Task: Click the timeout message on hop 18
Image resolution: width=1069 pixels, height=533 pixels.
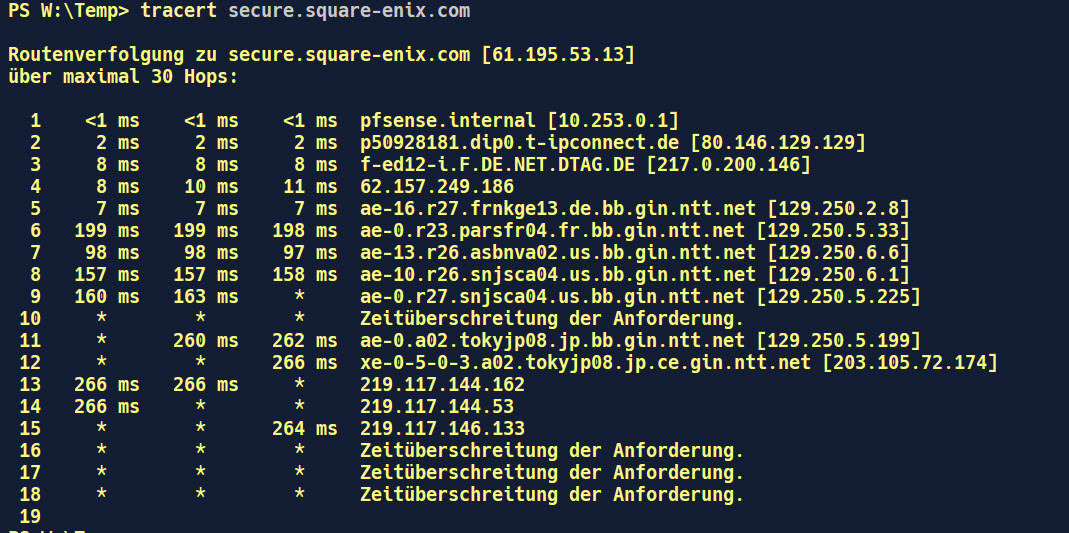Action: [552, 494]
